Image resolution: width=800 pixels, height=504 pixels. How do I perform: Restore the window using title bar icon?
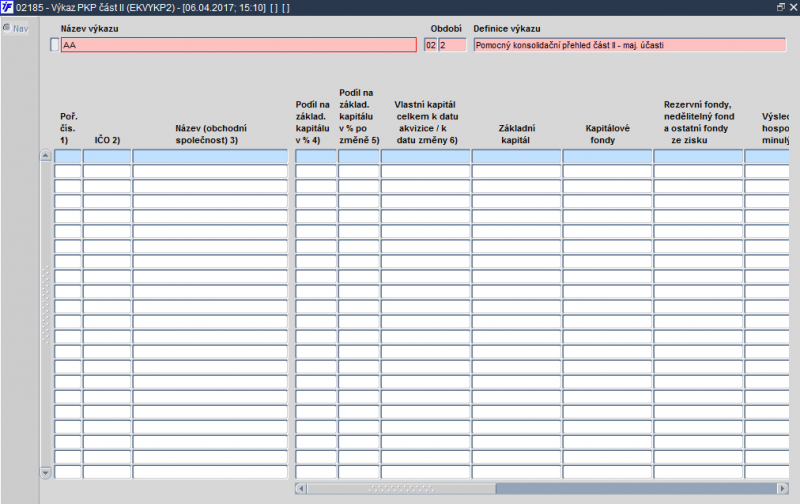[781, 7]
